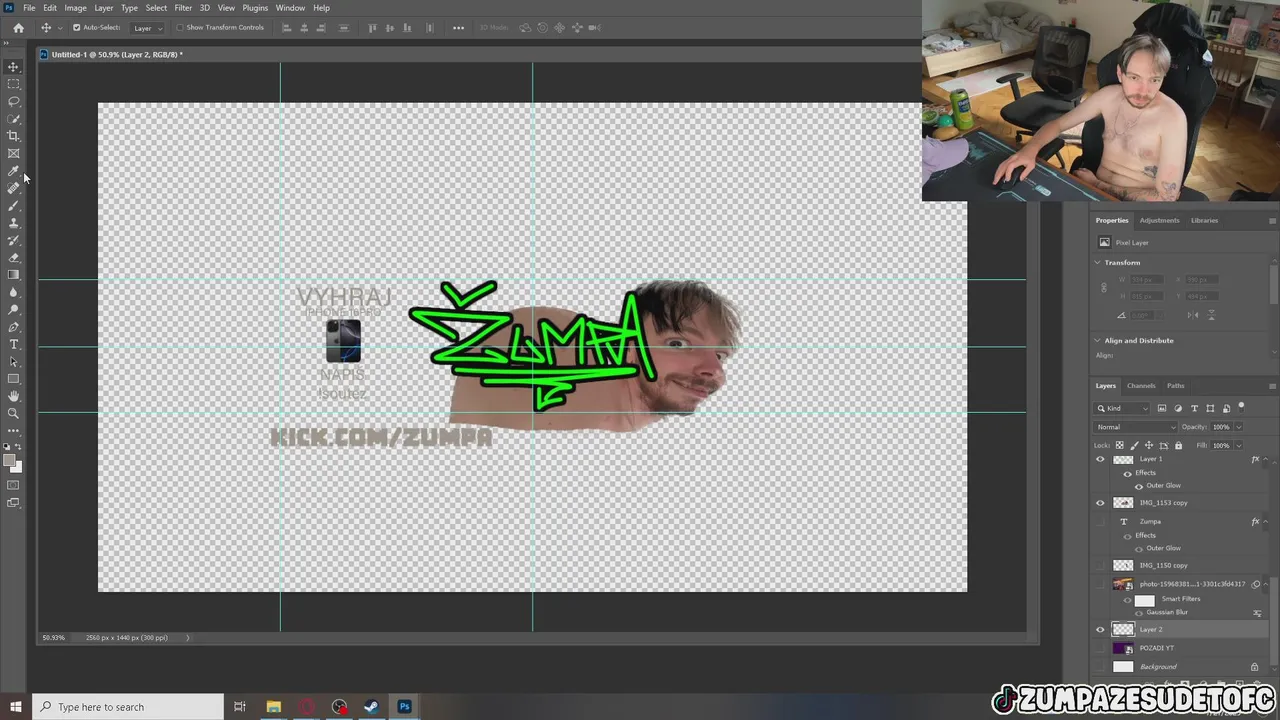The image size is (1280, 720).
Task: Click the Layer 2 thumbnail
Action: 1123,630
